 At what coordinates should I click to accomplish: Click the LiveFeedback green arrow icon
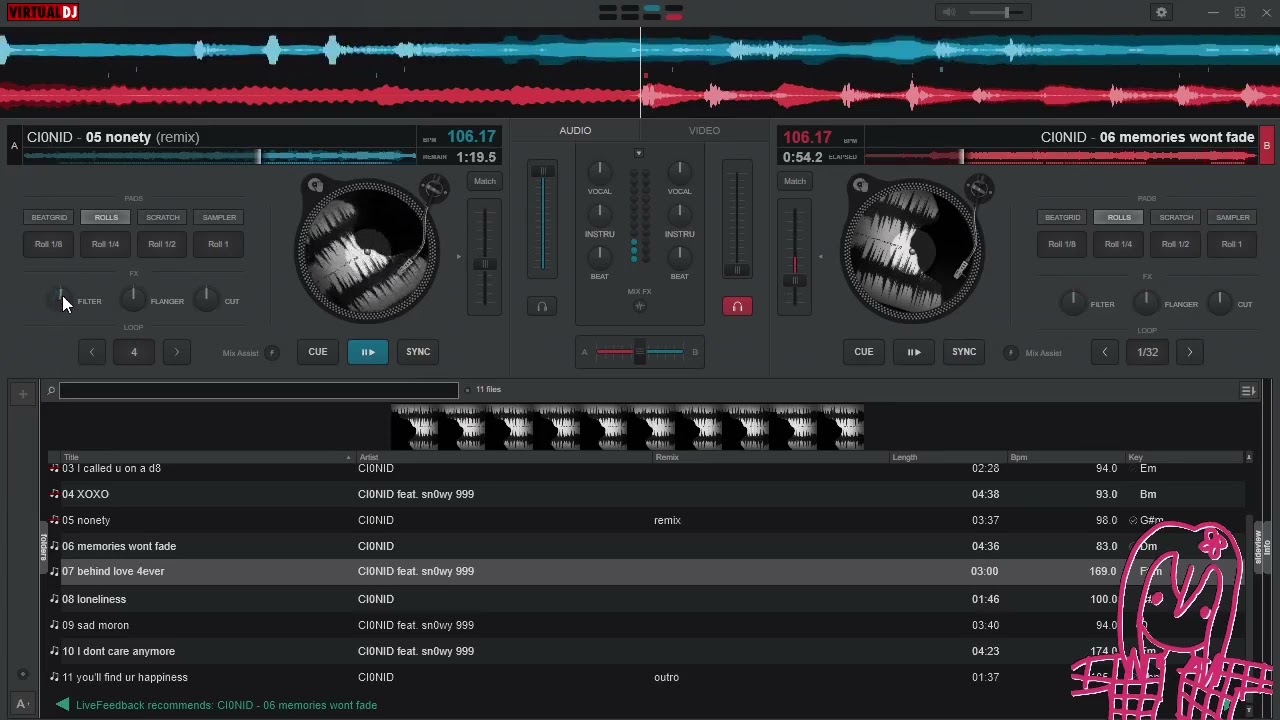pos(62,705)
